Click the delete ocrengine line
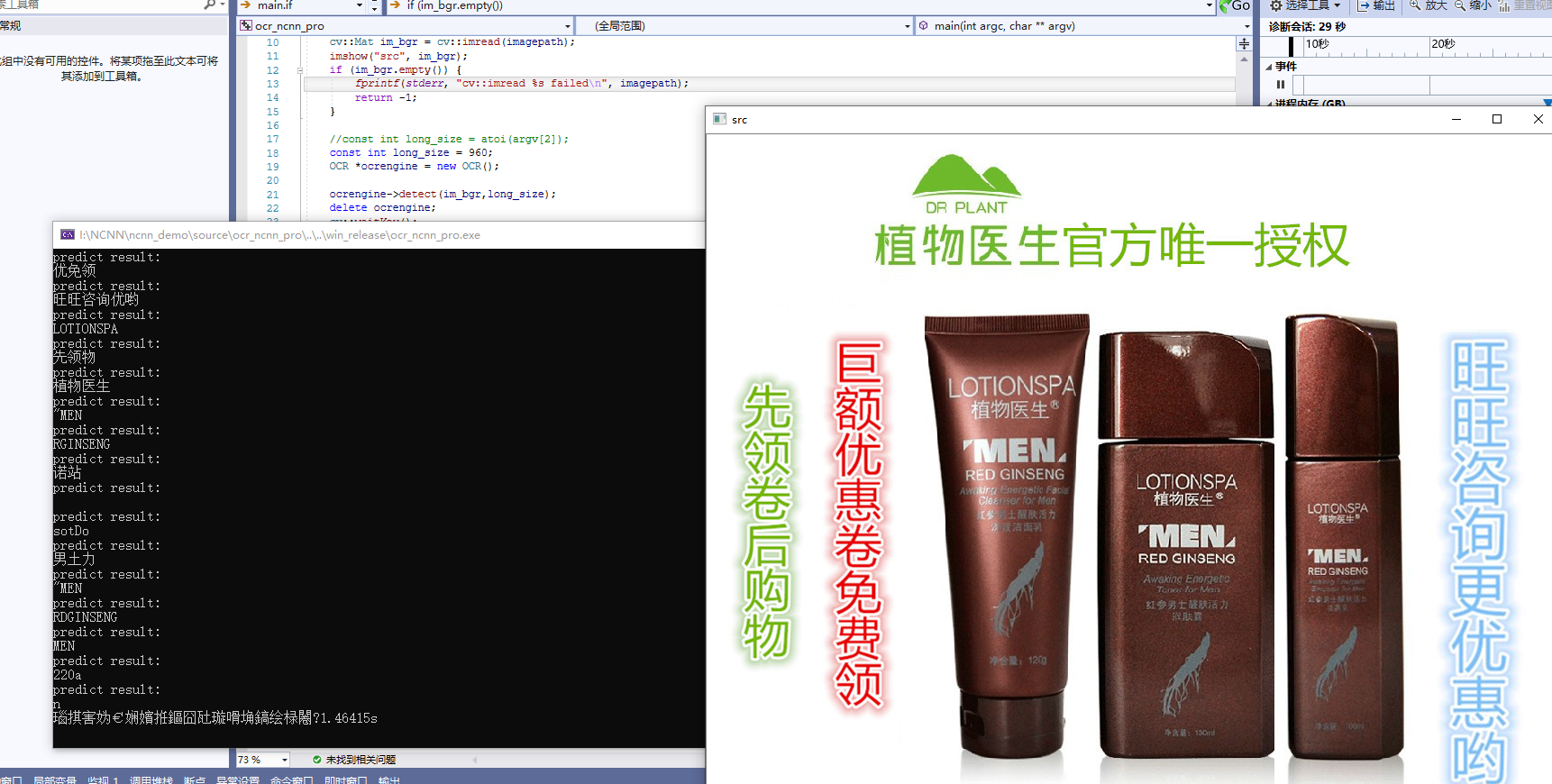This screenshot has height=784, width=1552. coord(382,208)
